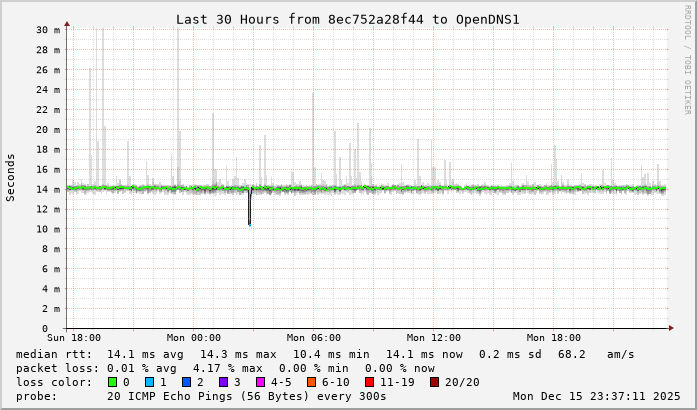
Task: Click the Seconds vertical axis label
Action: click(x=11, y=177)
